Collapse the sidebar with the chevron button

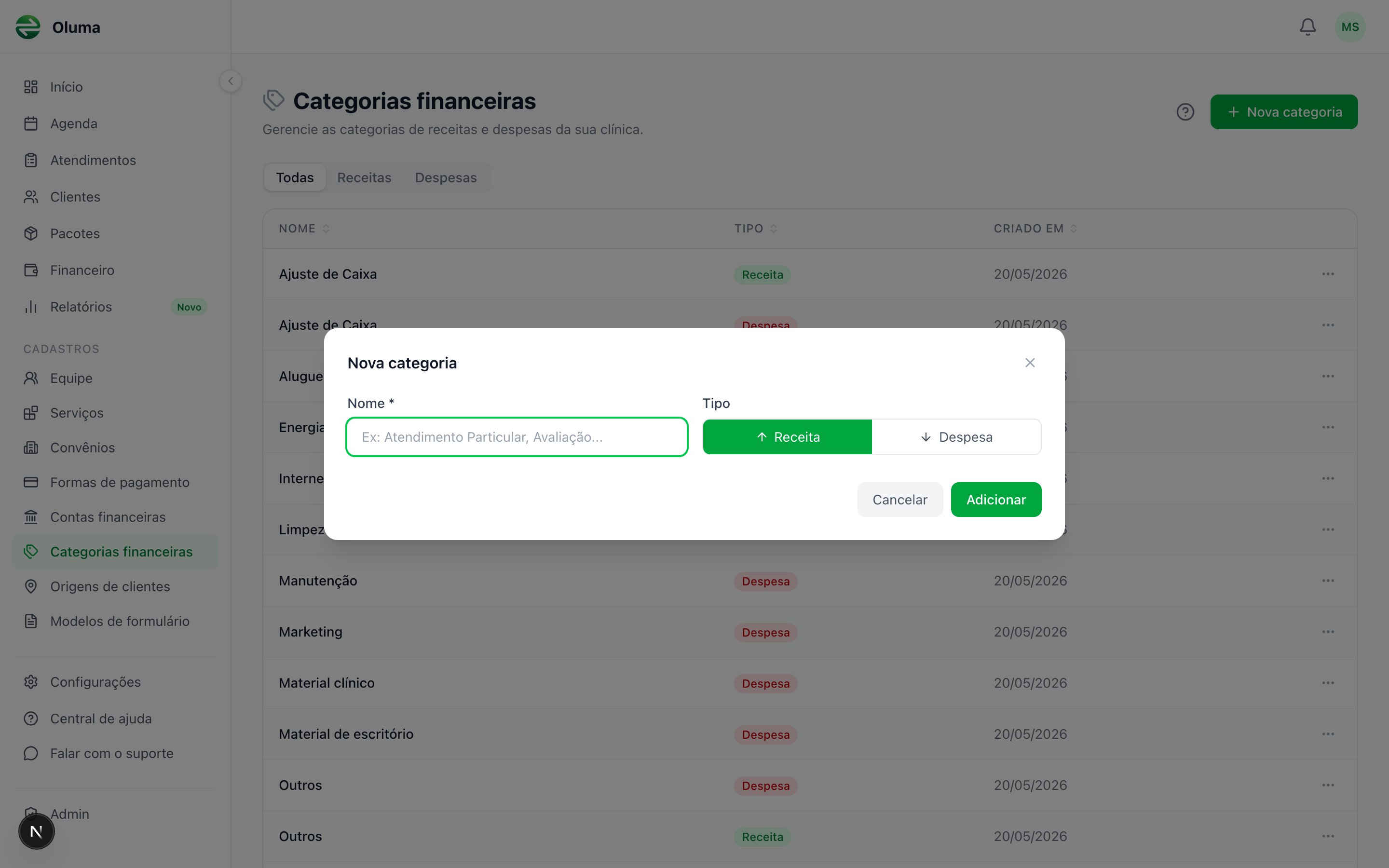[x=230, y=81]
